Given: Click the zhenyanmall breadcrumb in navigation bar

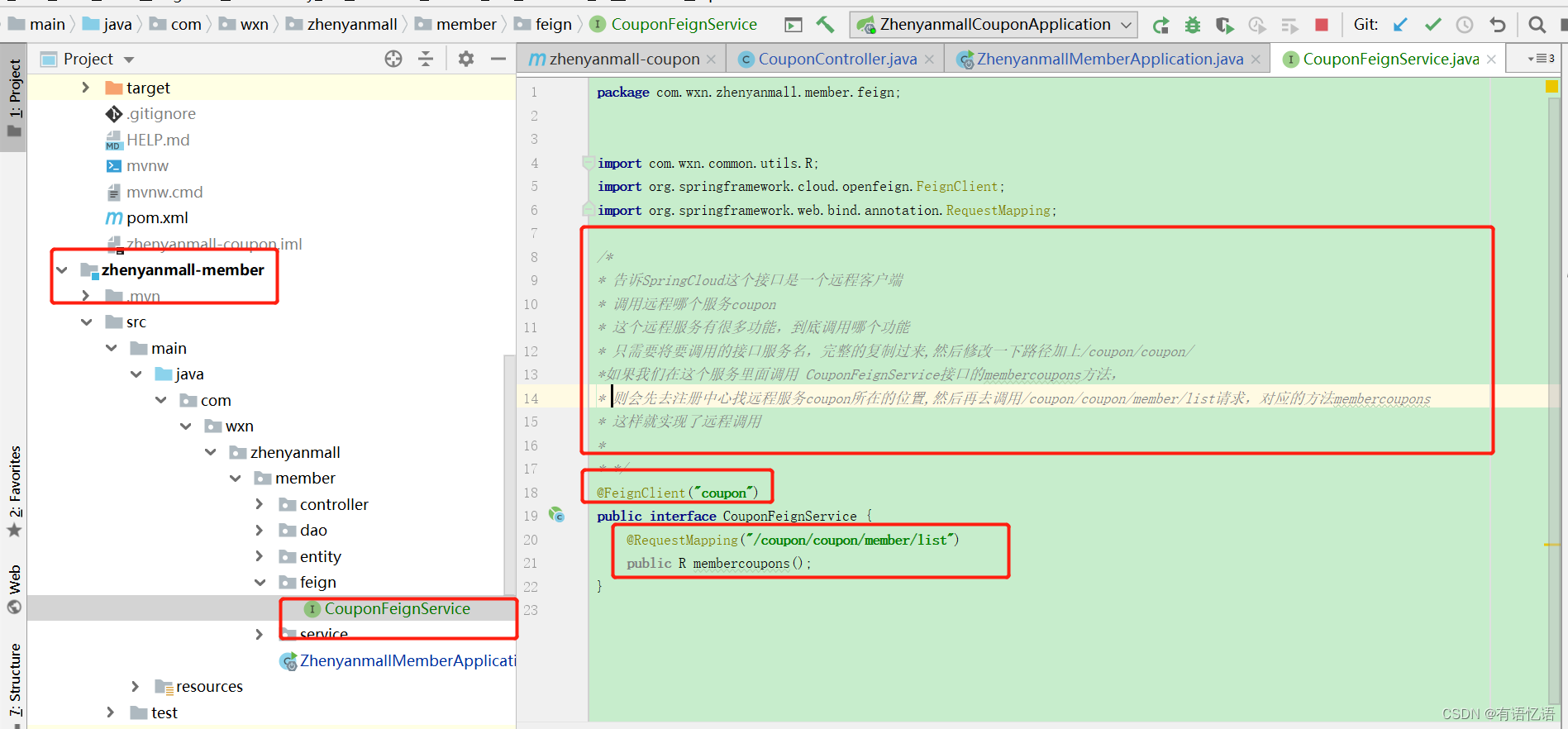Looking at the screenshot, I should pyautogui.click(x=341, y=25).
